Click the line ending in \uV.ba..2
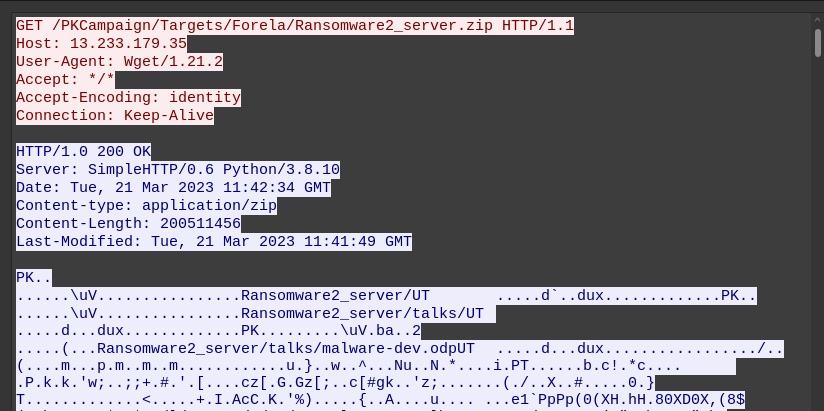 [218, 331]
